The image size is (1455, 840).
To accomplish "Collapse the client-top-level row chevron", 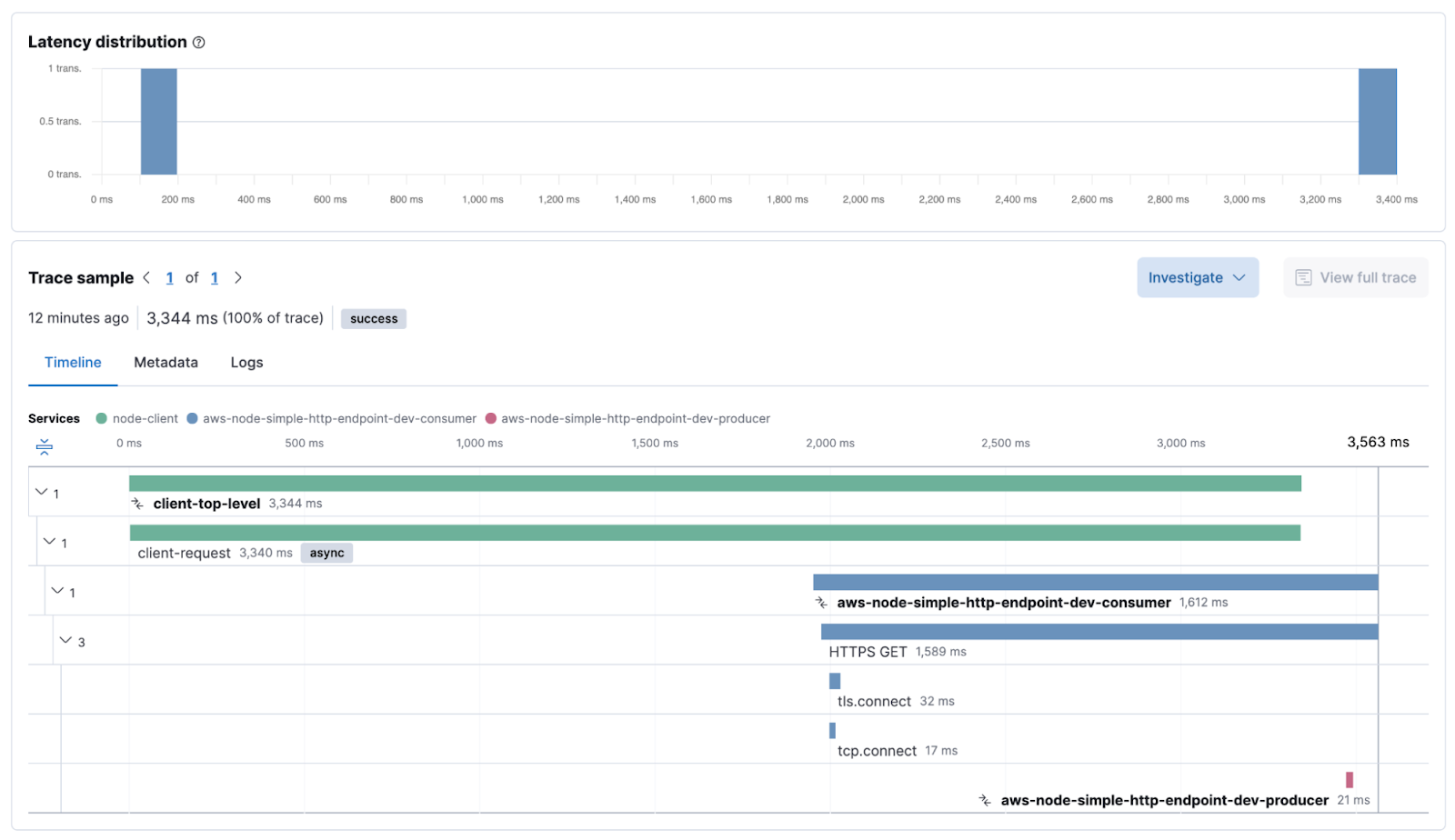I will [41, 492].
